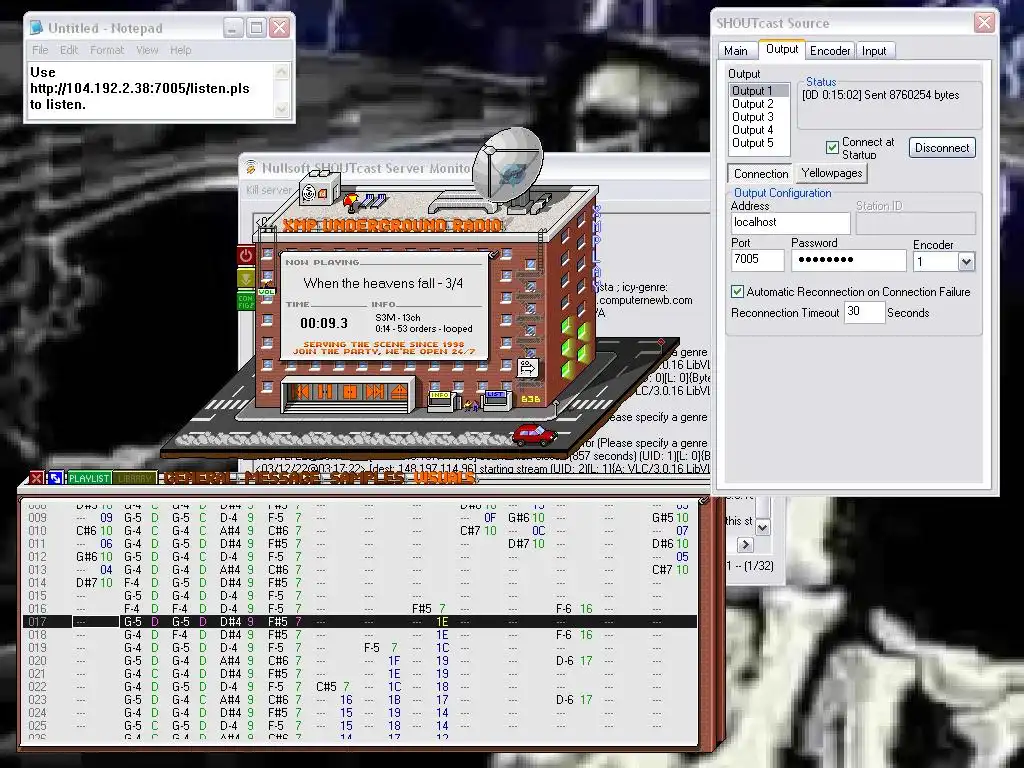The image size is (1024, 768).
Task: Click the song title 'When the heavens fall - 3/4'
Action: 383,283
